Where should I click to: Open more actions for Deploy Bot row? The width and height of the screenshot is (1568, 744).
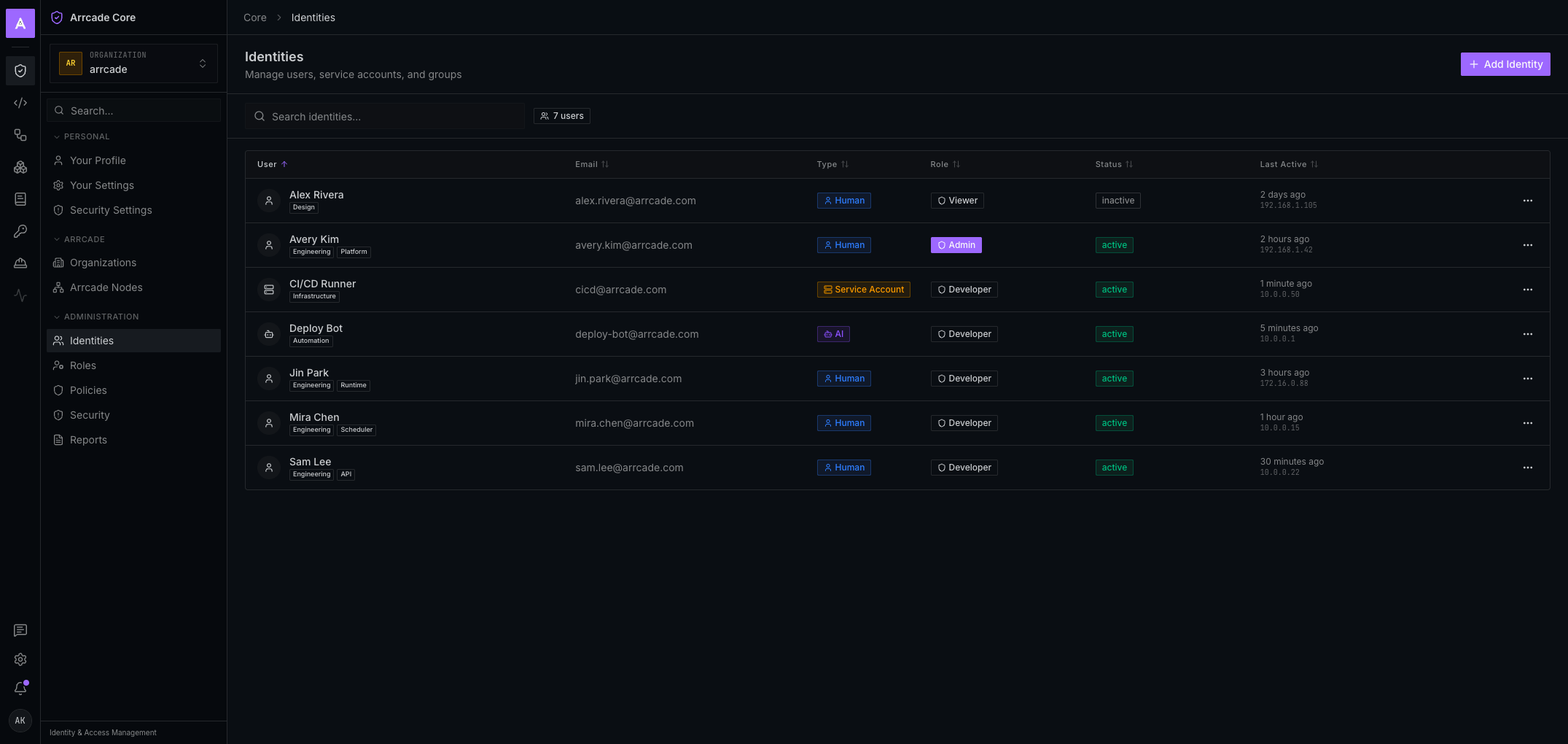1528,334
